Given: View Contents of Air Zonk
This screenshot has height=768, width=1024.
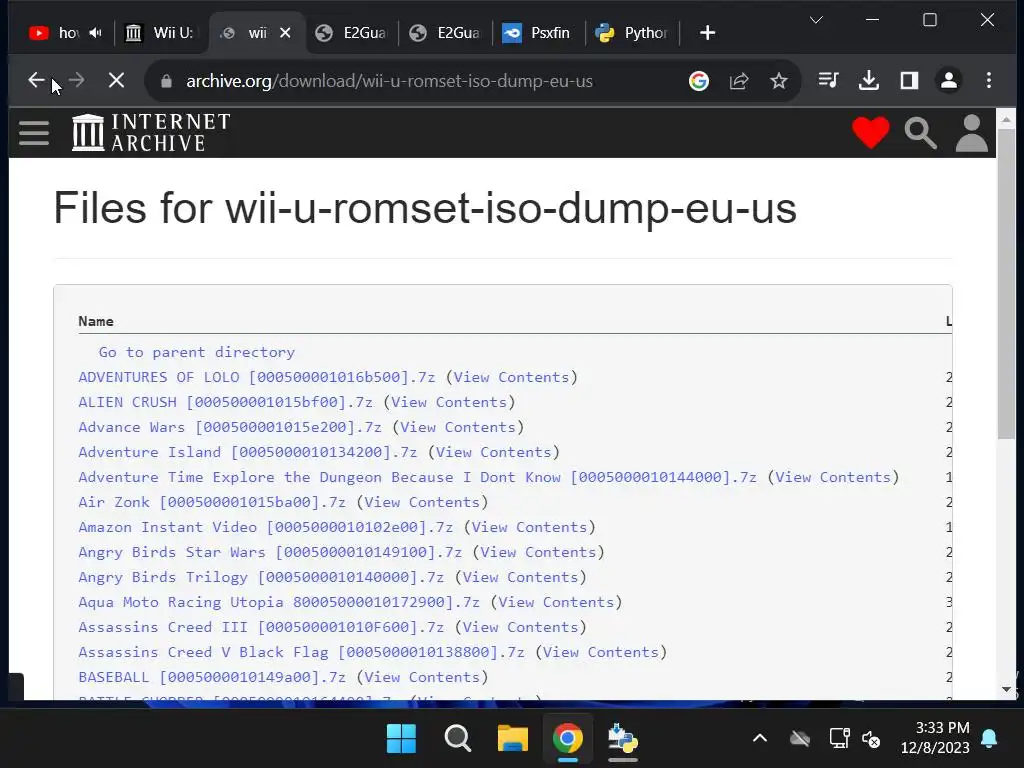Looking at the screenshot, I should pos(423,502).
